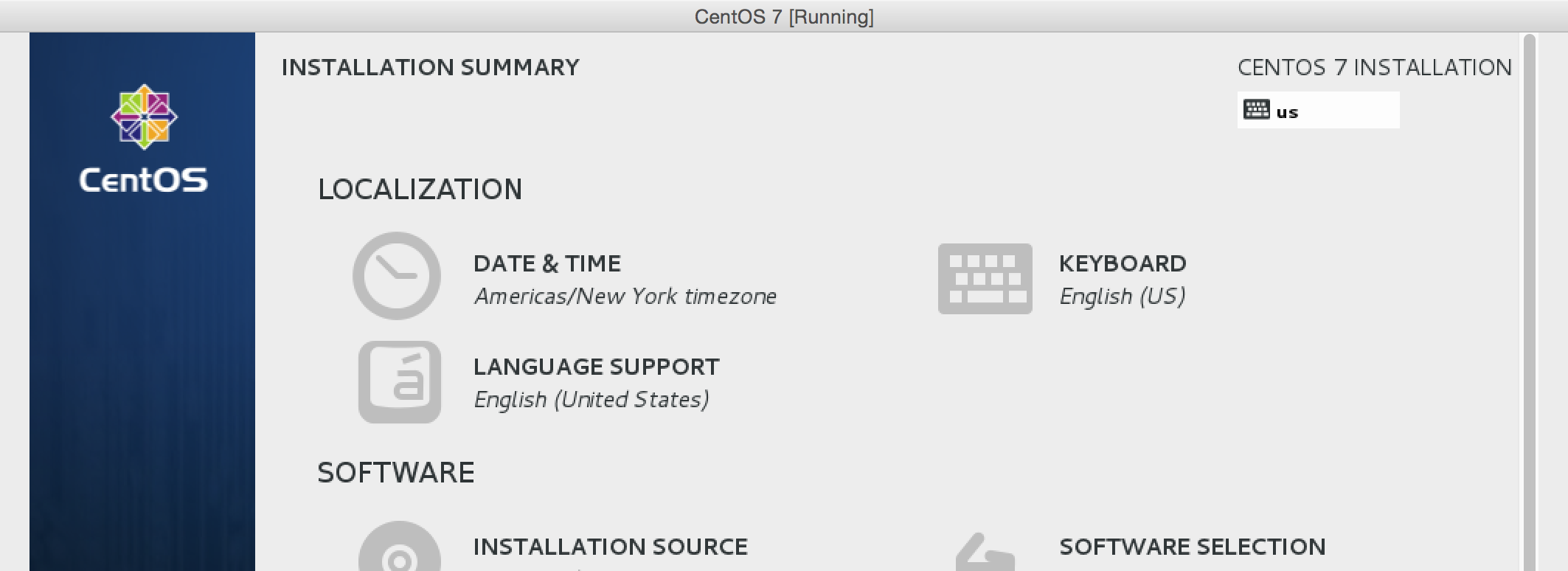Click Americas/New York timezone text

pyautogui.click(x=625, y=297)
